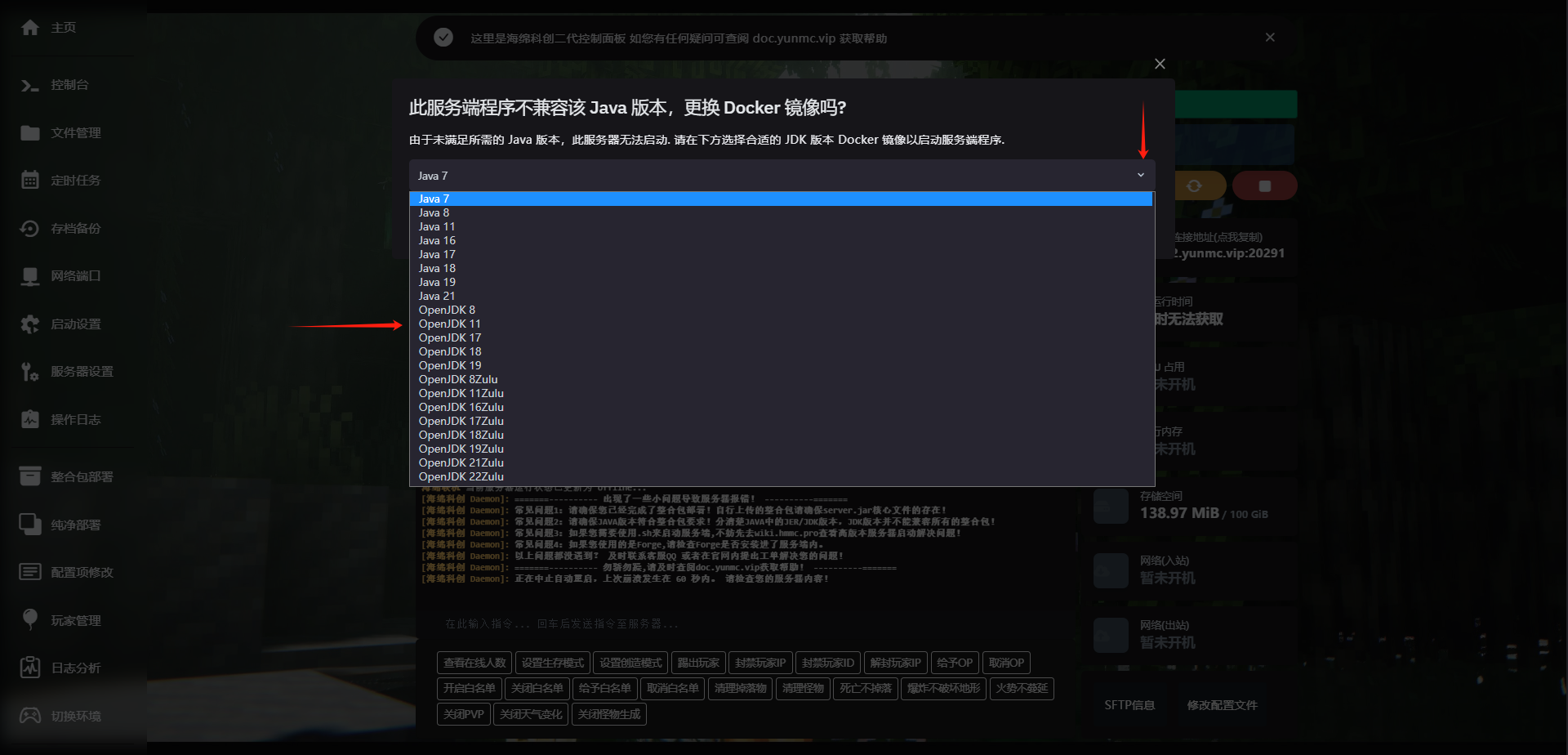Click the orange restart server button
Viewport: 1568px width, 755px height.
[1194, 186]
